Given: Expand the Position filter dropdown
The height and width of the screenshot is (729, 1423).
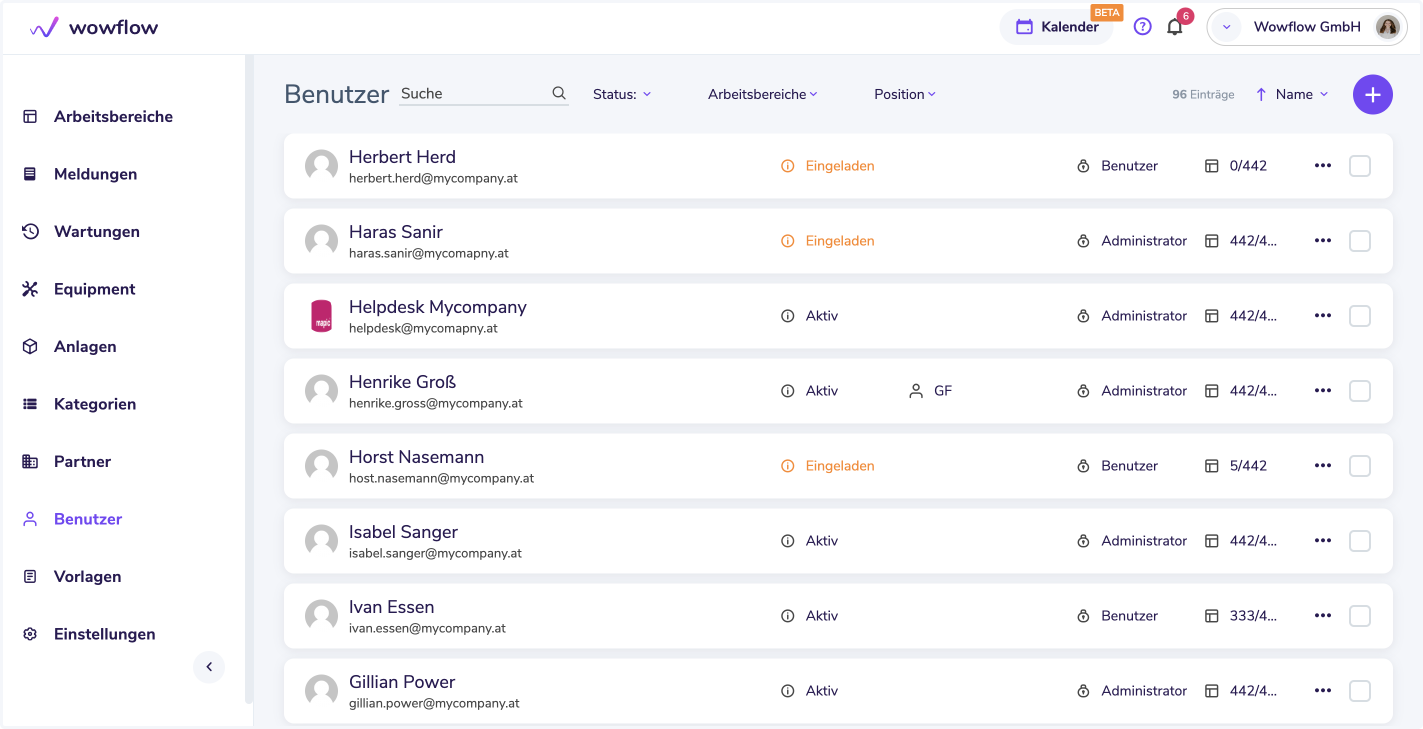Looking at the screenshot, I should point(904,94).
